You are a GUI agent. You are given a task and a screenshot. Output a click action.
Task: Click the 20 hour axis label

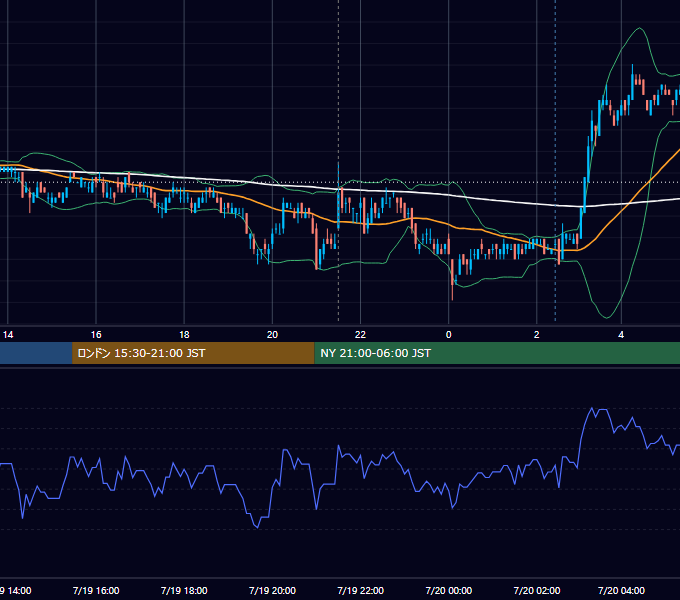click(272, 335)
